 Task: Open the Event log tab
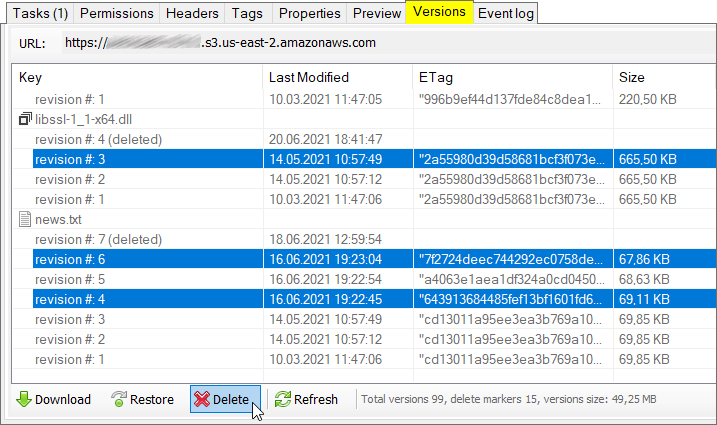[506, 13]
